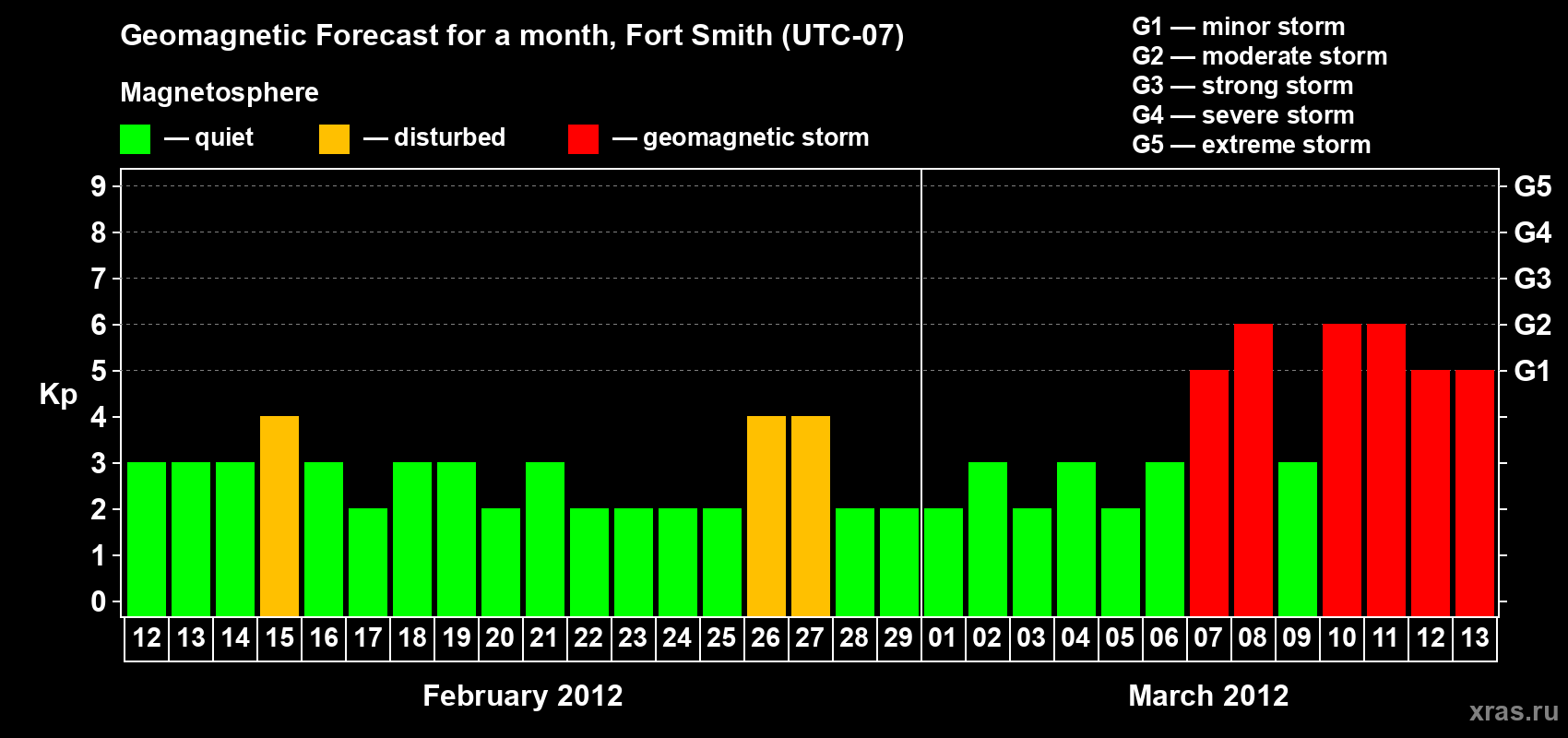Select the red bar for March 12
This screenshot has width=1568, height=738.
pyautogui.click(x=1431, y=493)
